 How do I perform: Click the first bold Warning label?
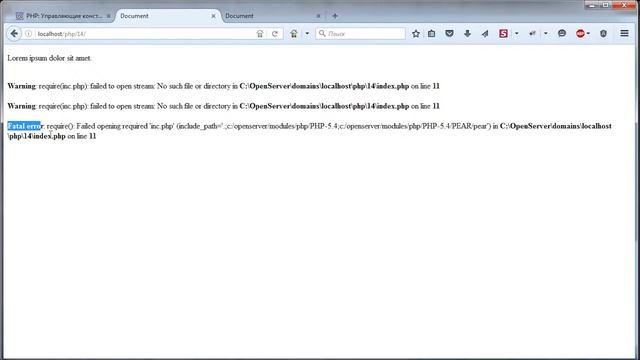22,86
